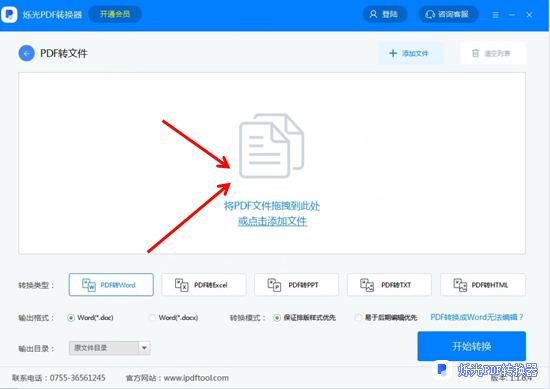Screen dimensions: 550x389
Task: Click the 转换模式 label
Action: click(x=248, y=318)
